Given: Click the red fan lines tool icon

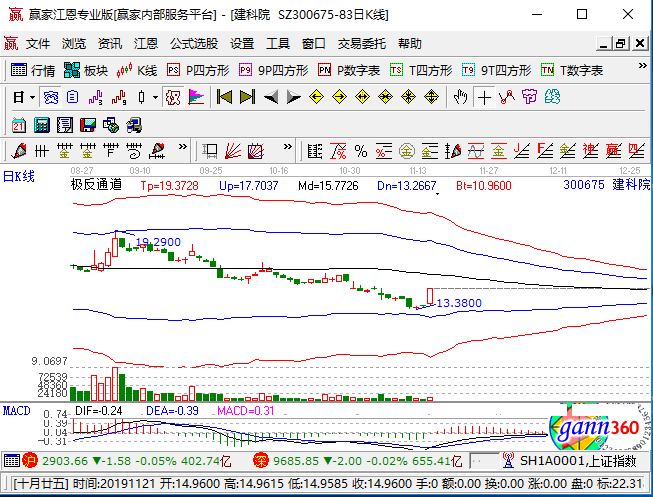Looking at the screenshot, I should click(233, 151).
